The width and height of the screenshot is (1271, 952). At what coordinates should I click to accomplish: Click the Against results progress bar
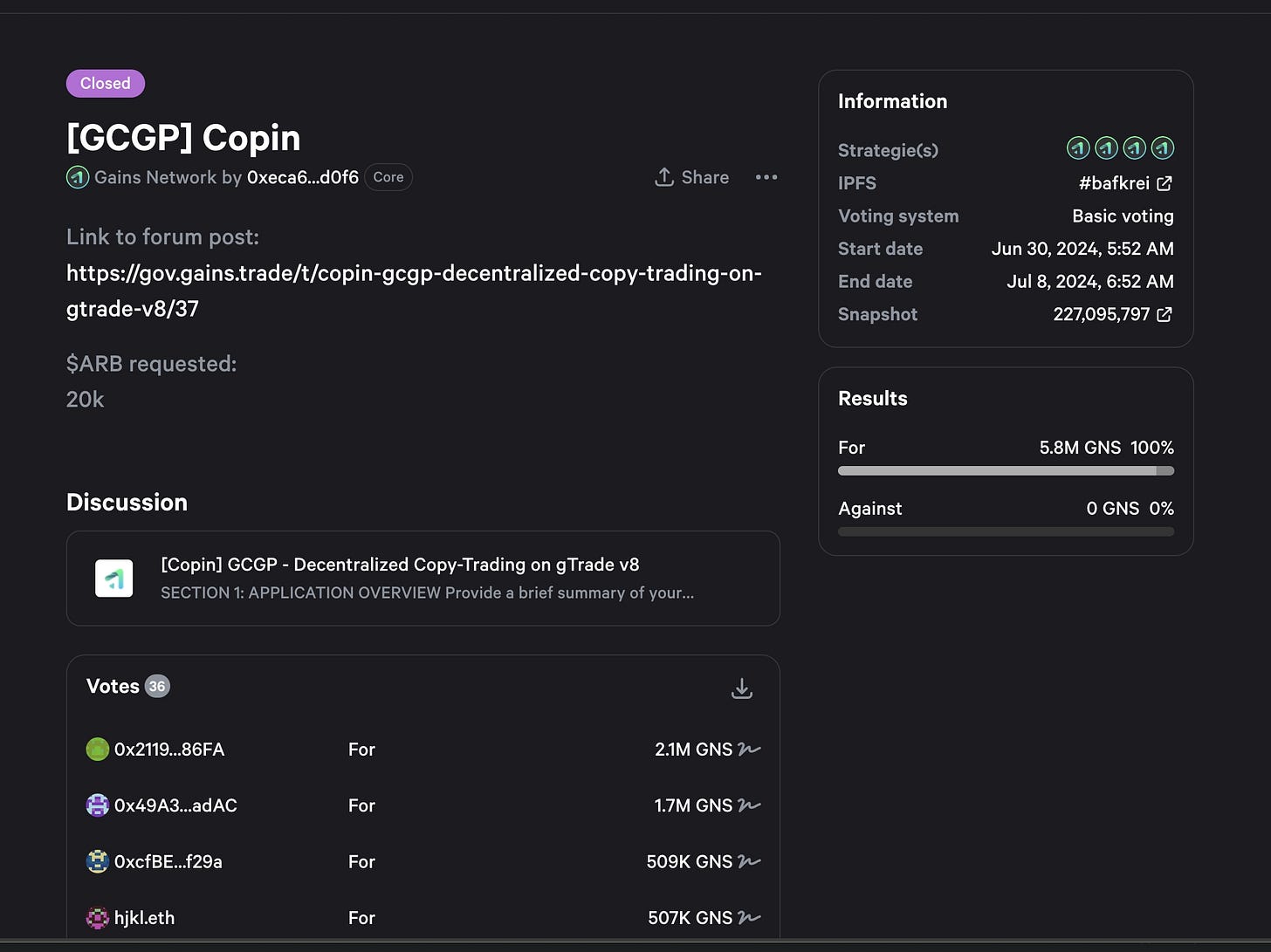click(x=1006, y=531)
